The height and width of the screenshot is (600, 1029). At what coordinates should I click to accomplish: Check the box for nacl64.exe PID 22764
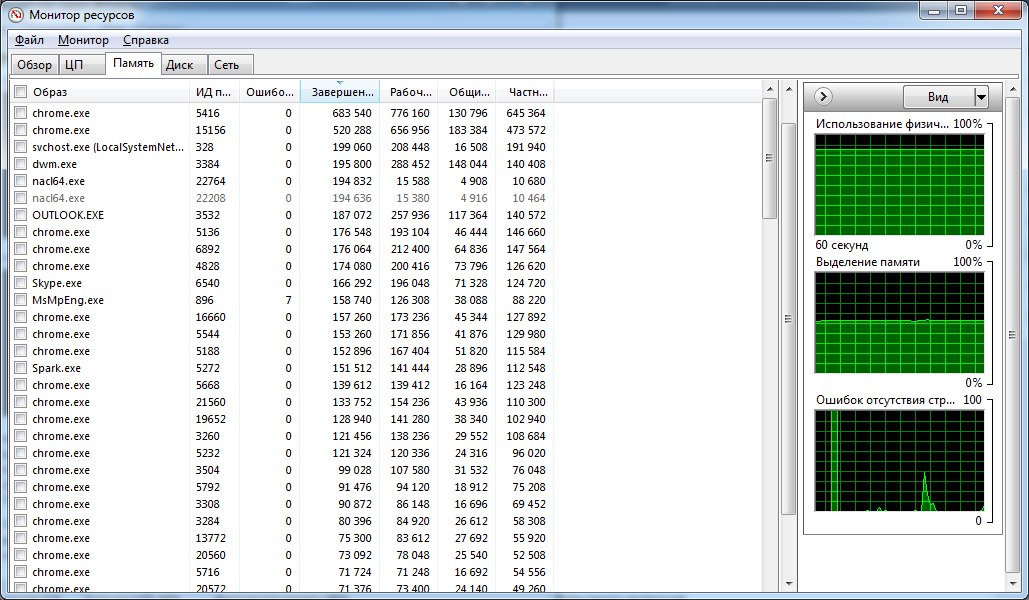pyautogui.click(x=20, y=181)
